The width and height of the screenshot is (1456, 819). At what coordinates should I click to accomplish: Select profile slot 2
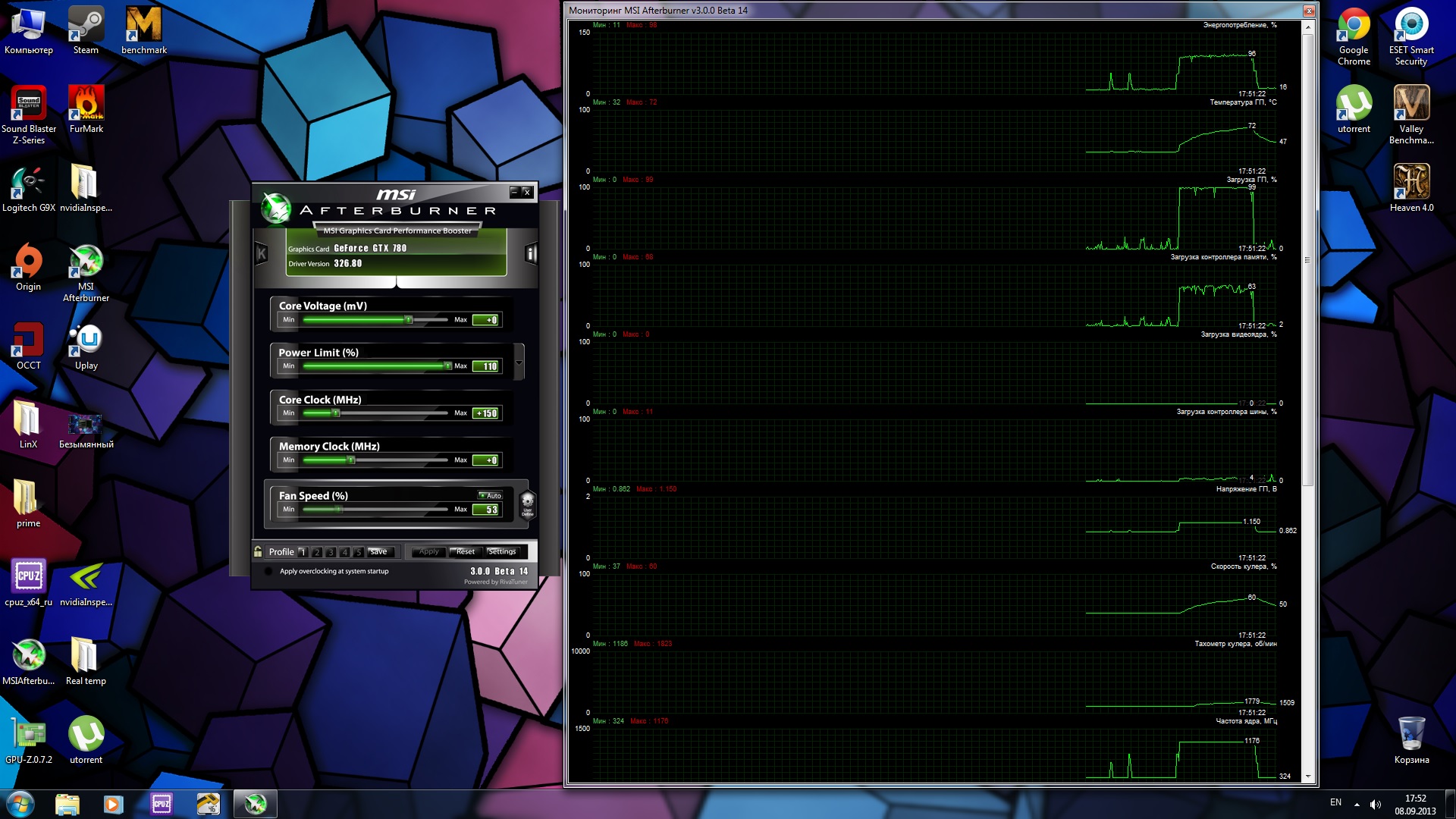(317, 552)
